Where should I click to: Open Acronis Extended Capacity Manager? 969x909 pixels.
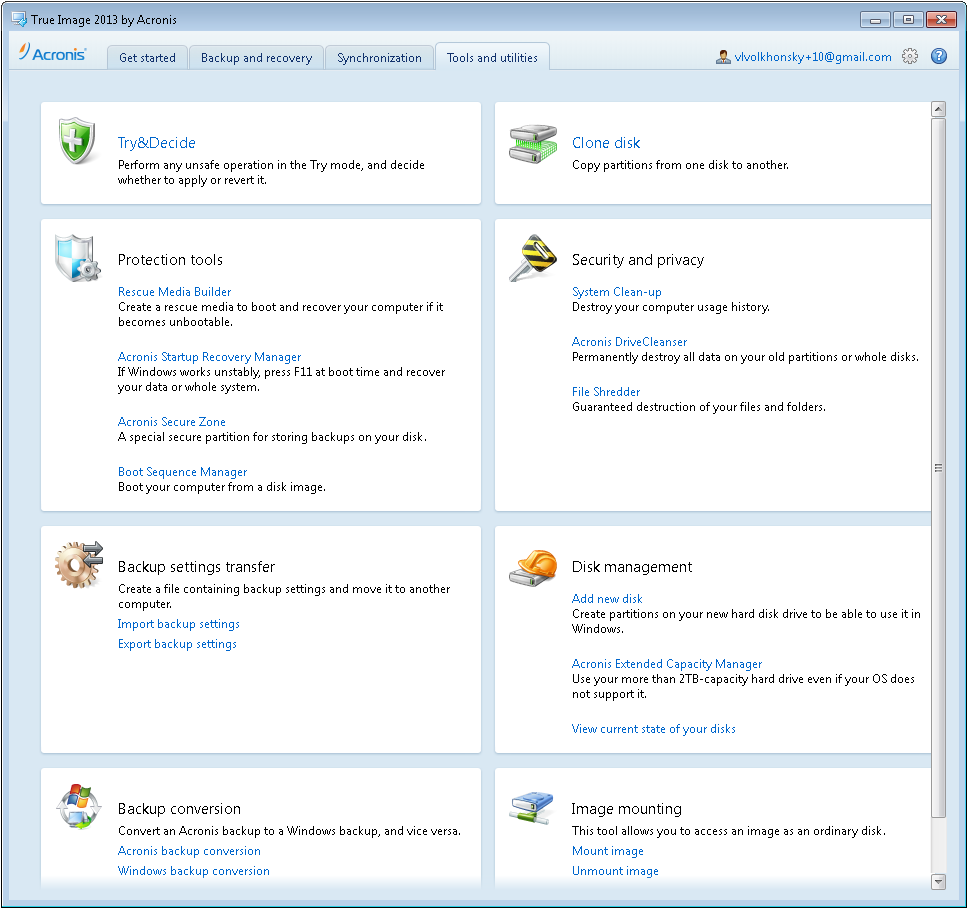pos(667,664)
